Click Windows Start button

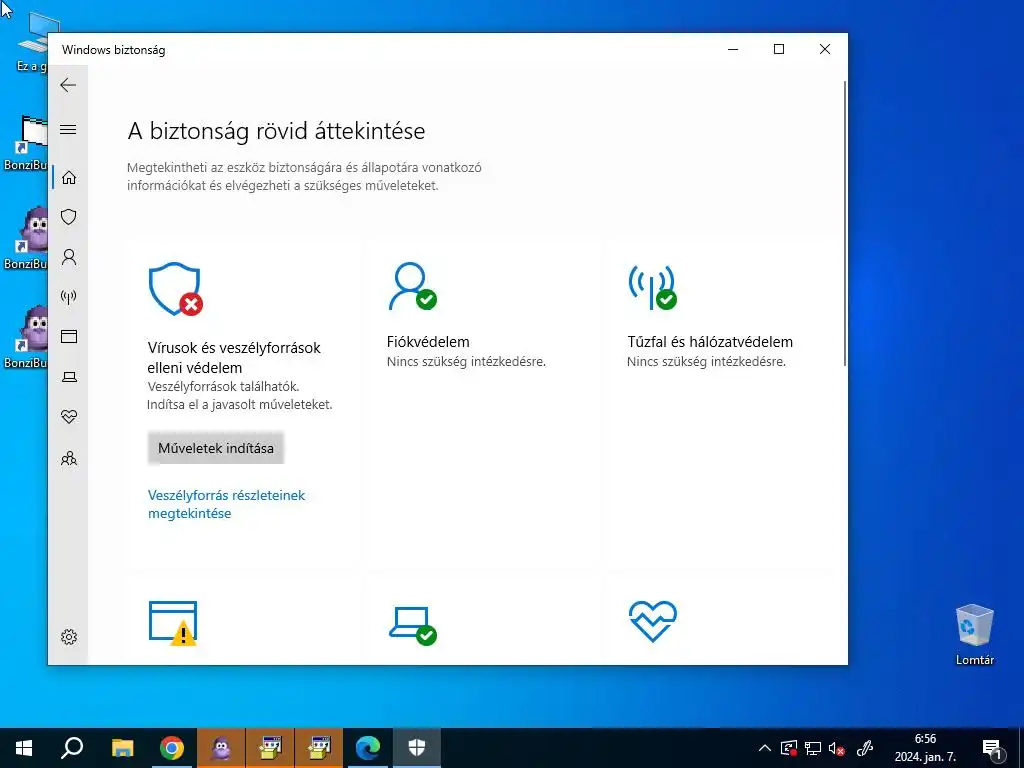pyautogui.click(x=24, y=748)
